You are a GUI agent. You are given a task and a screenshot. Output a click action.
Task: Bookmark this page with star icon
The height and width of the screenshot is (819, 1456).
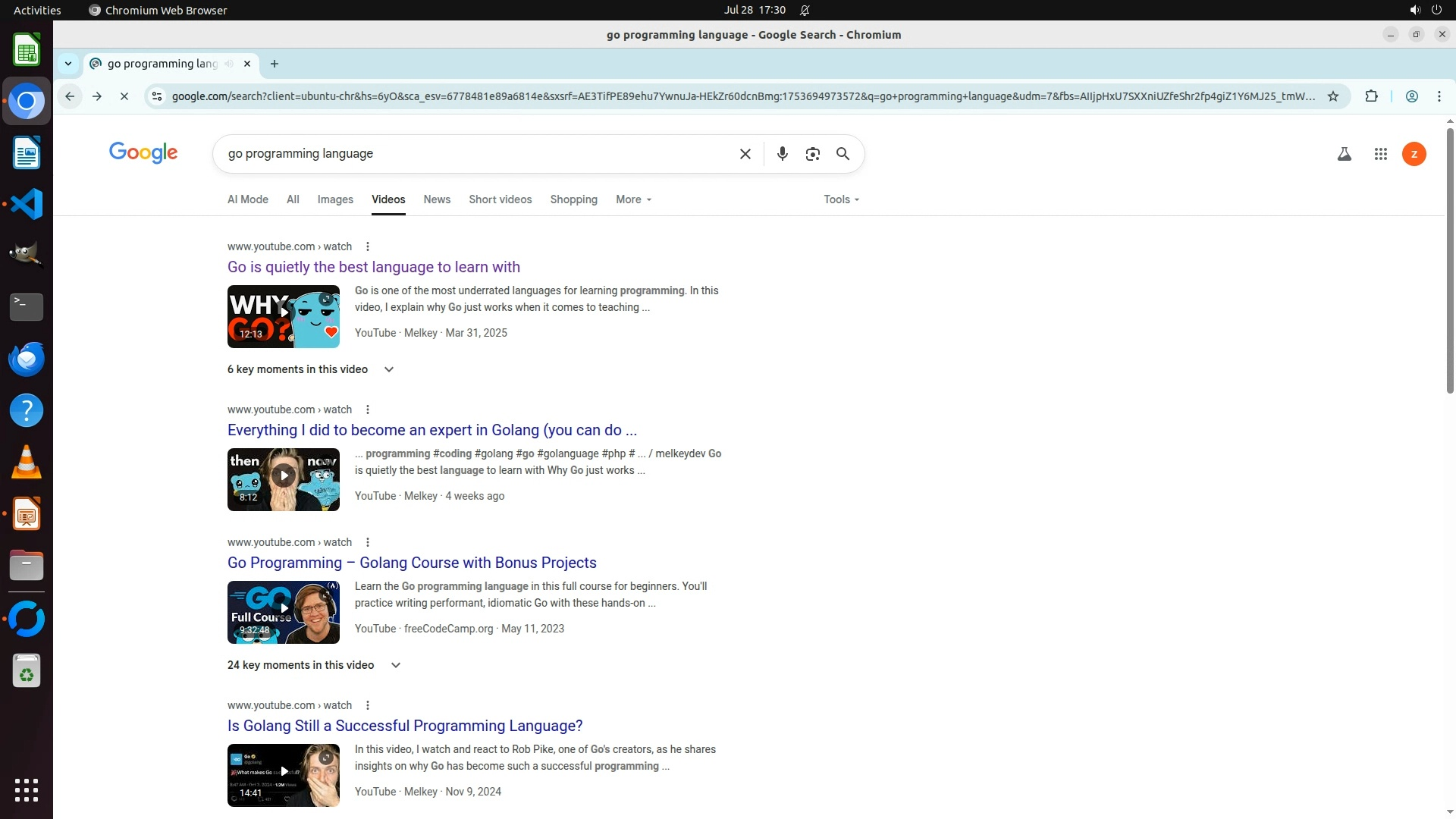[x=1332, y=96]
